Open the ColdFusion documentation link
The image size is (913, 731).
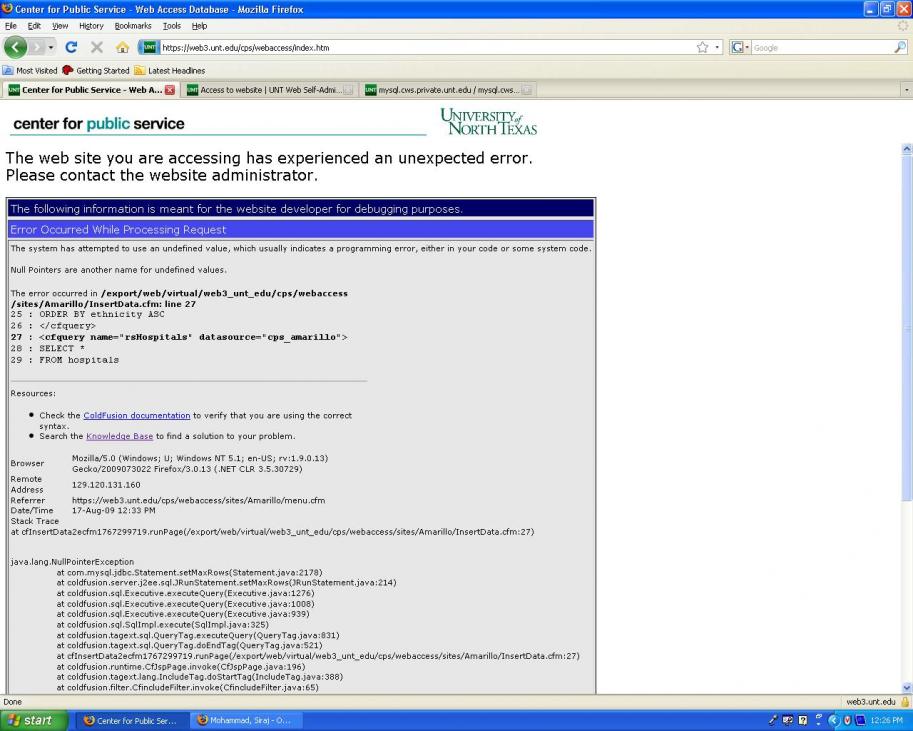137,415
